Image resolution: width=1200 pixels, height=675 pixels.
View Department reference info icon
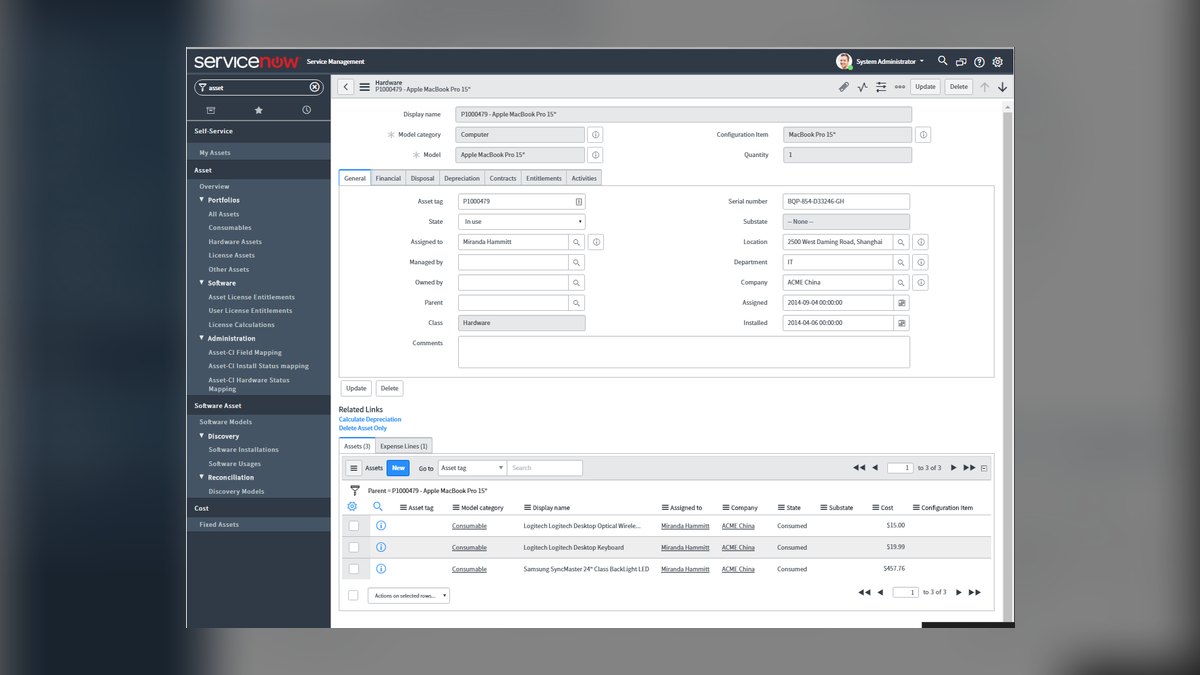(x=921, y=262)
